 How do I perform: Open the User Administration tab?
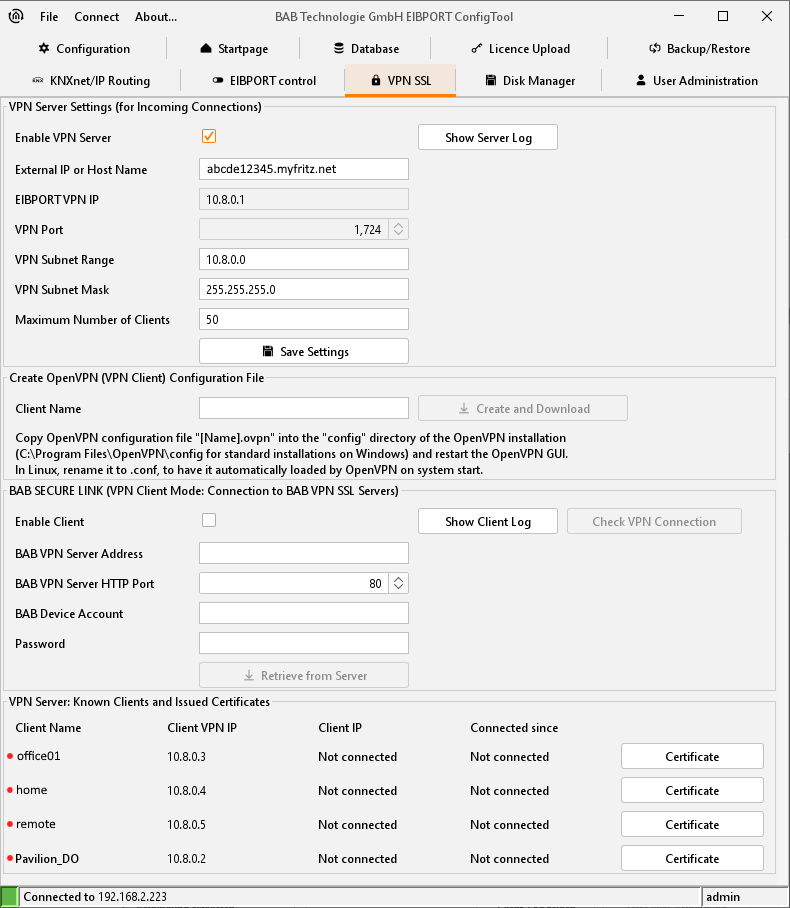point(696,80)
